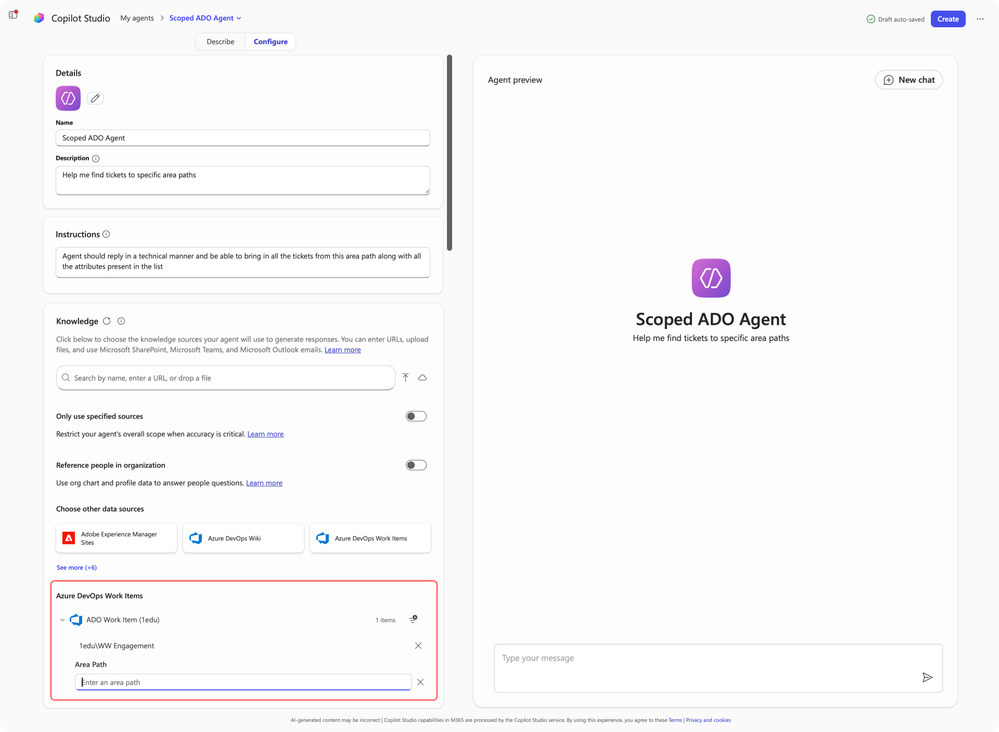Switch to the Configure tab
The width and height of the screenshot is (999, 732).
271,42
